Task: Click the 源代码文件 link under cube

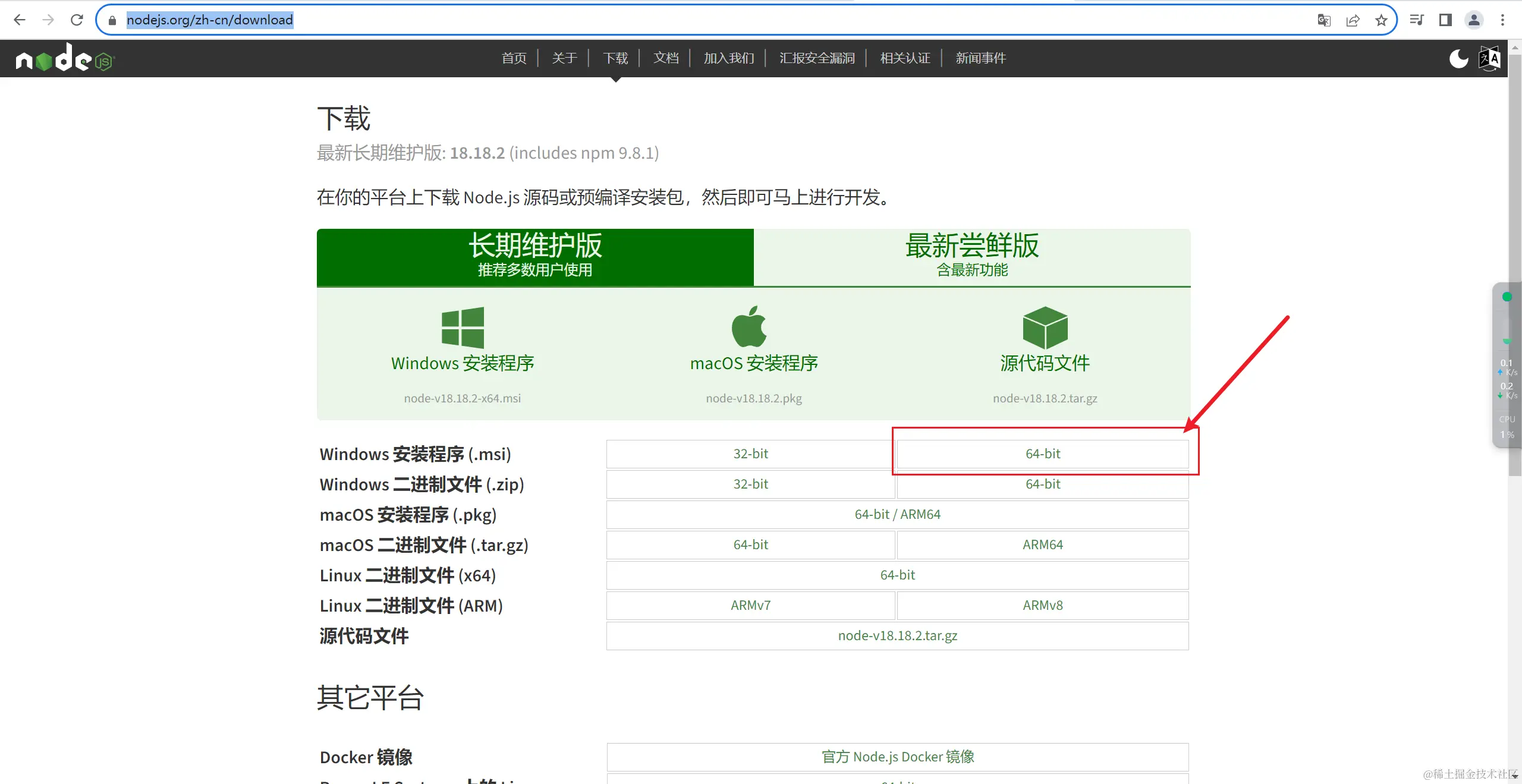Action: (x=1045, y=363)
